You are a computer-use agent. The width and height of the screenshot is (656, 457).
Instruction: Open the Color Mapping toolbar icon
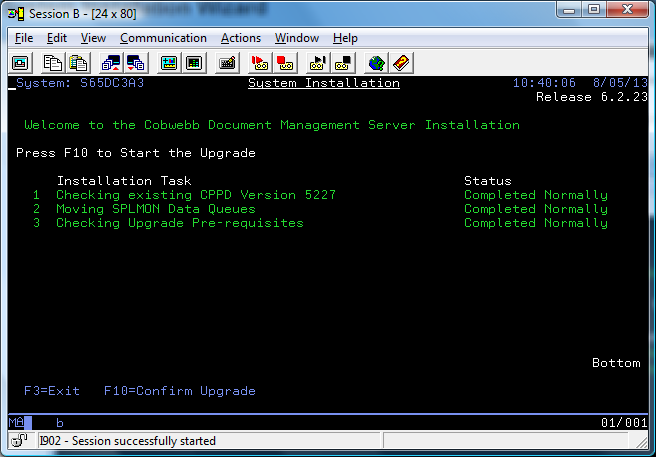pos(194,63)
